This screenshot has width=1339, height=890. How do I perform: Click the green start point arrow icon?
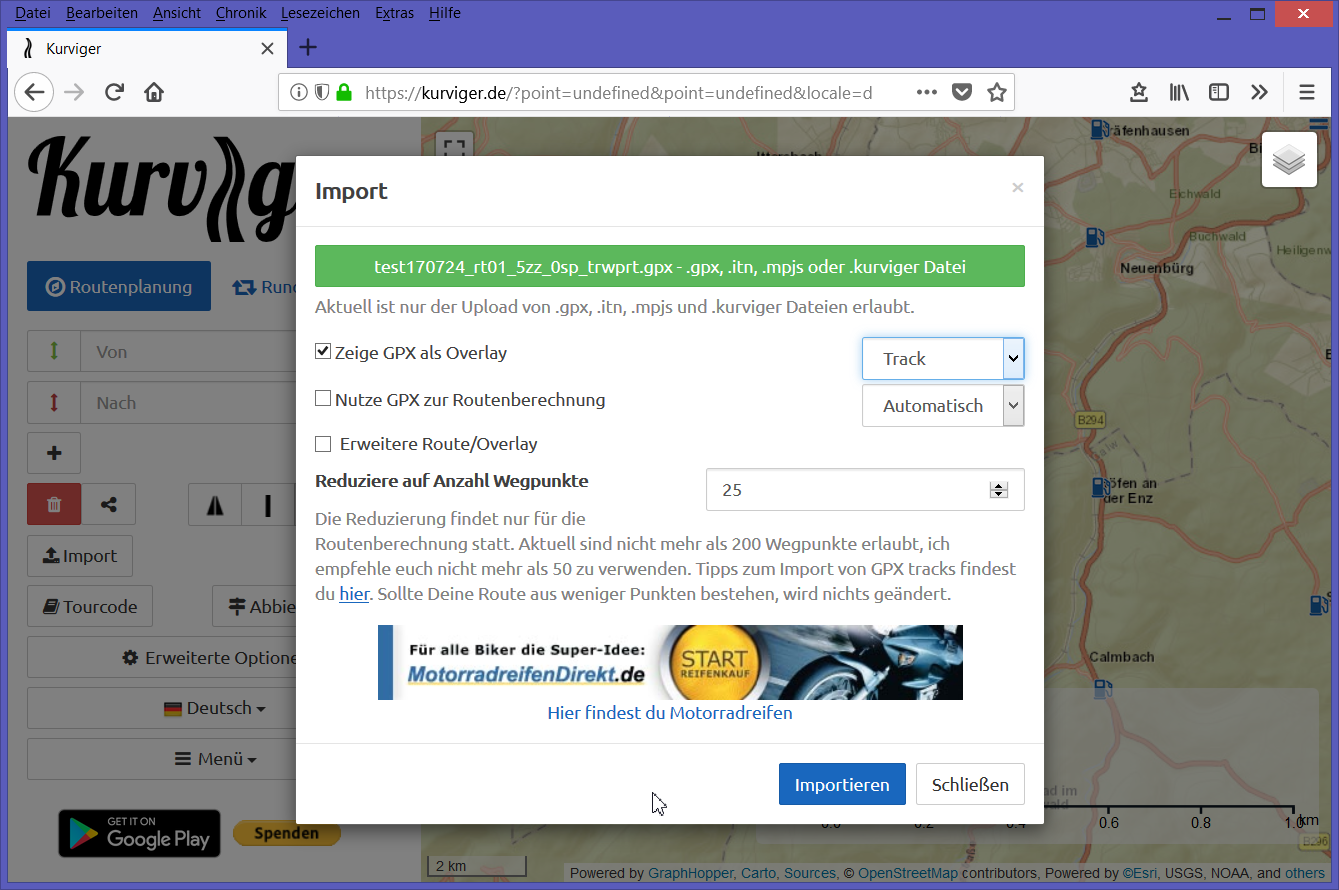tap(54, 351)
